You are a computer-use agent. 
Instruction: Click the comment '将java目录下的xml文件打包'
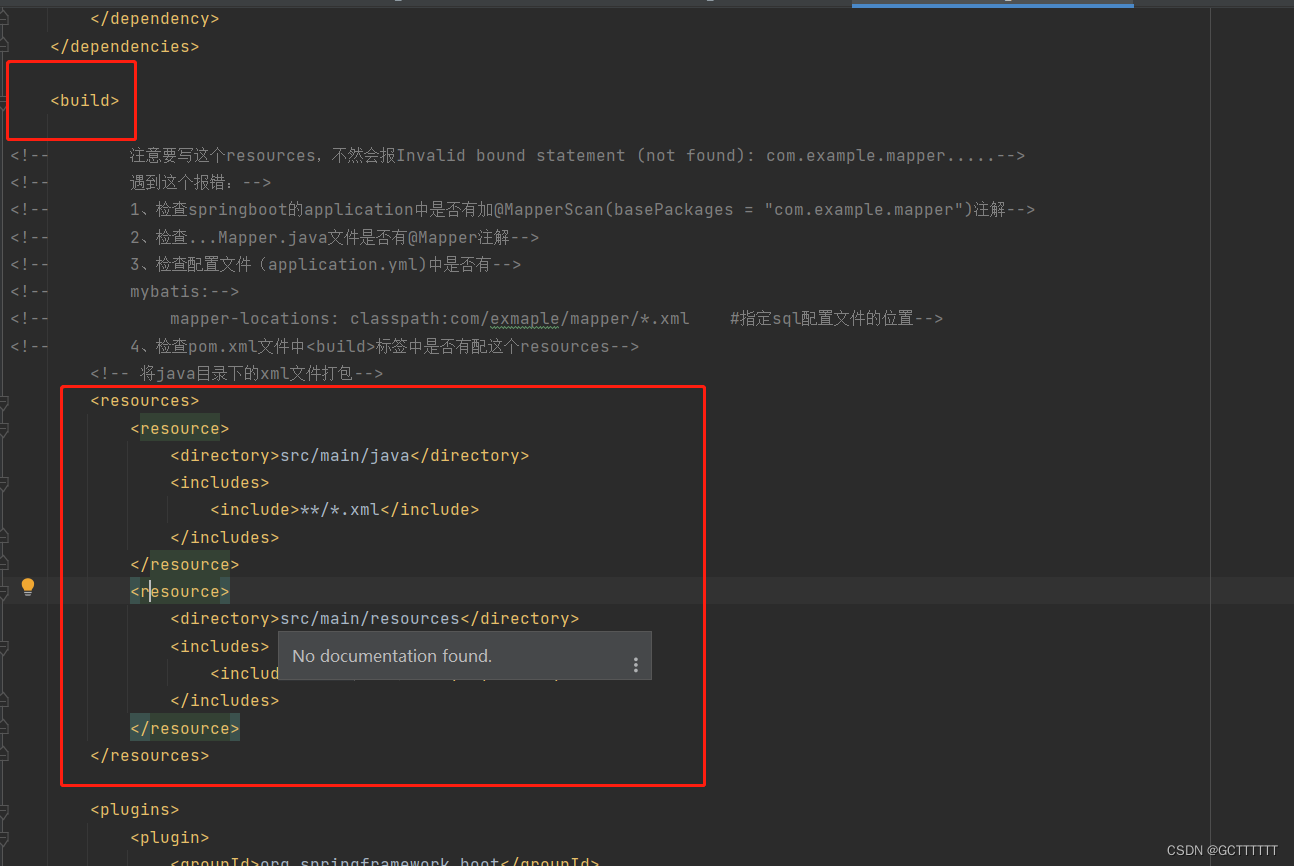(x=237, y=373)
